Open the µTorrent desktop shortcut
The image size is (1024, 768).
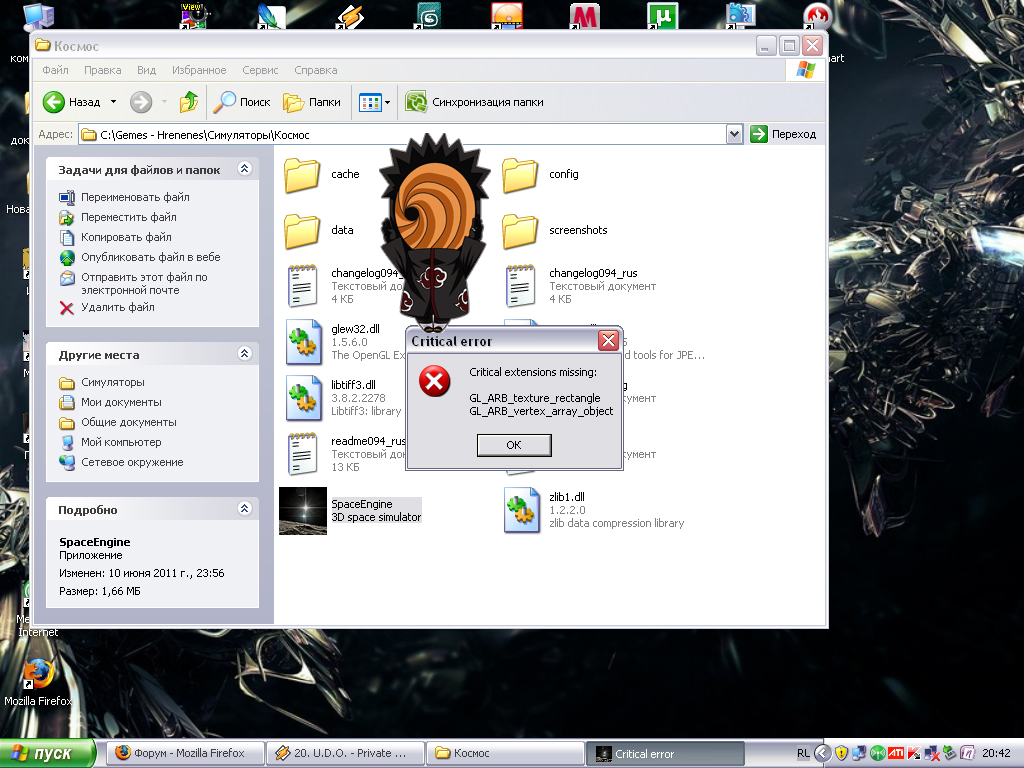662,15
